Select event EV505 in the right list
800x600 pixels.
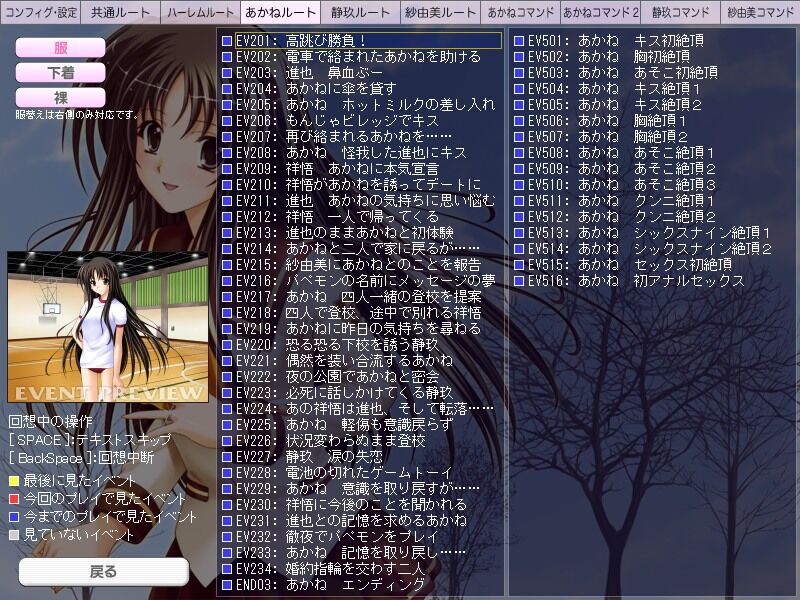[x=614, y=105]
